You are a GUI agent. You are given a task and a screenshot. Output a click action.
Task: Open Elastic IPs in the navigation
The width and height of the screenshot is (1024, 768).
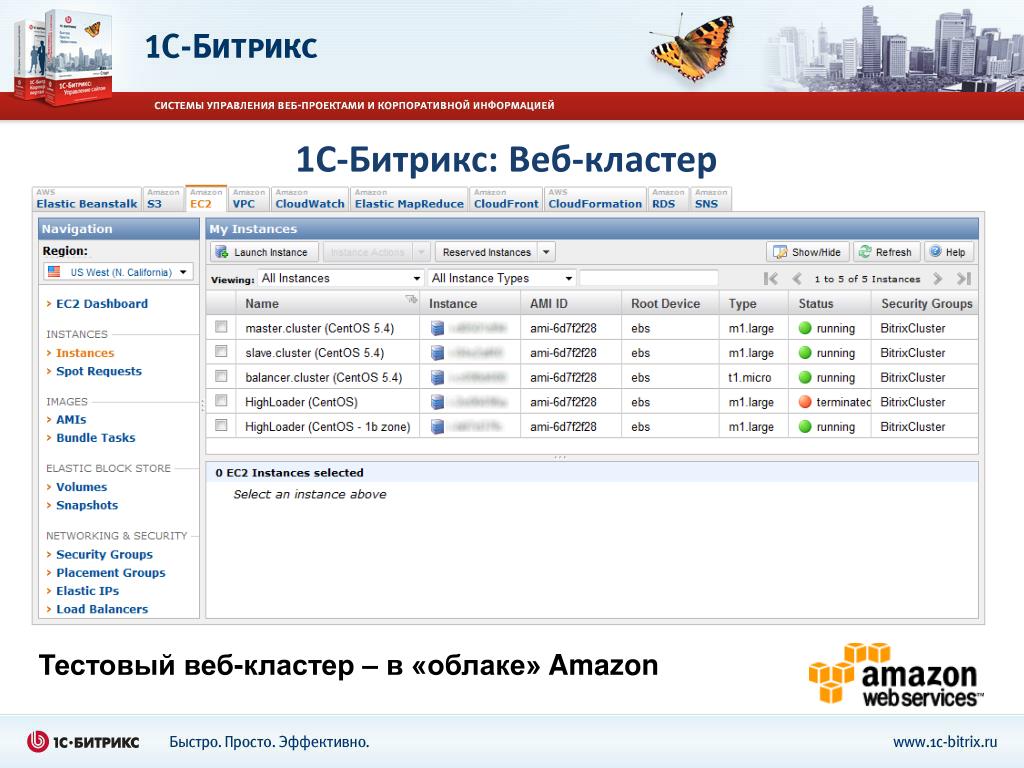[88, 590]
